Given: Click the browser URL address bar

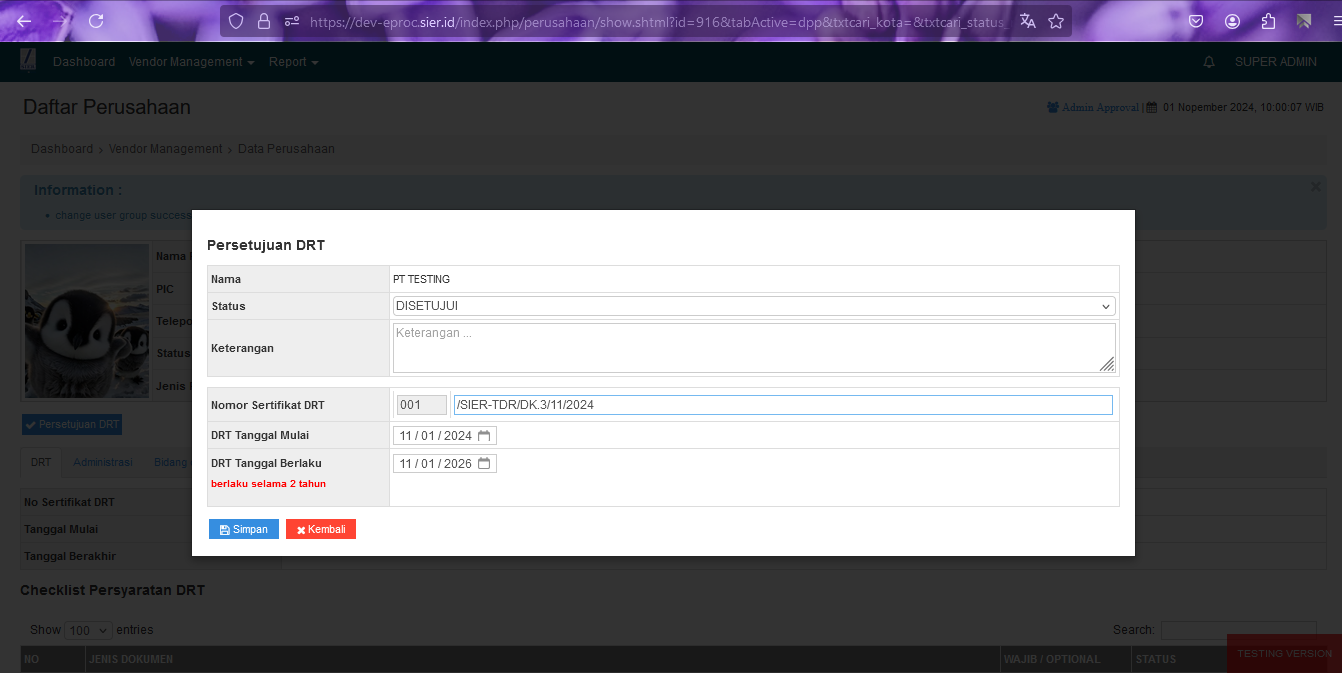Looking at the screenshot, I should [x=655, y=21].
